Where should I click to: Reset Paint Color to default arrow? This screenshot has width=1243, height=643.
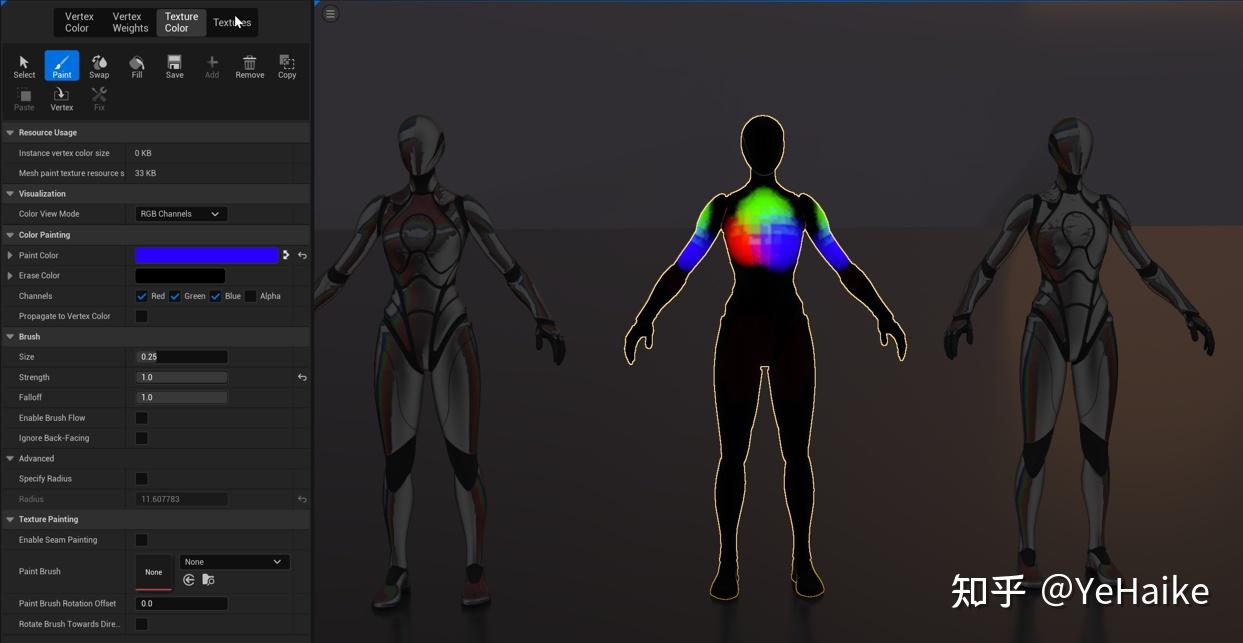tap(302, 255)
